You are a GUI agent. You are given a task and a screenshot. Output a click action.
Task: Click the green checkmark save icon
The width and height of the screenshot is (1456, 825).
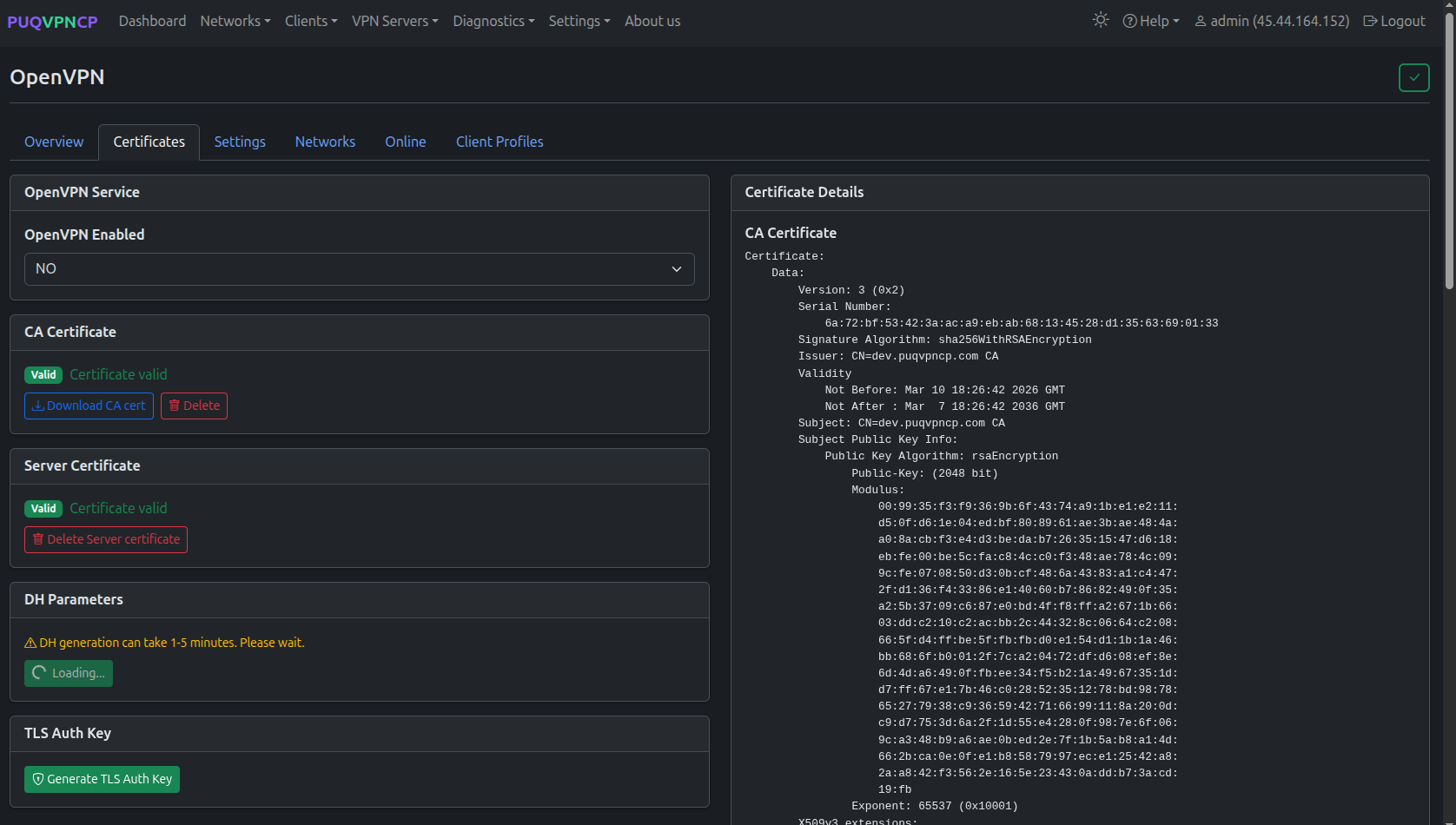[1413, 77]
